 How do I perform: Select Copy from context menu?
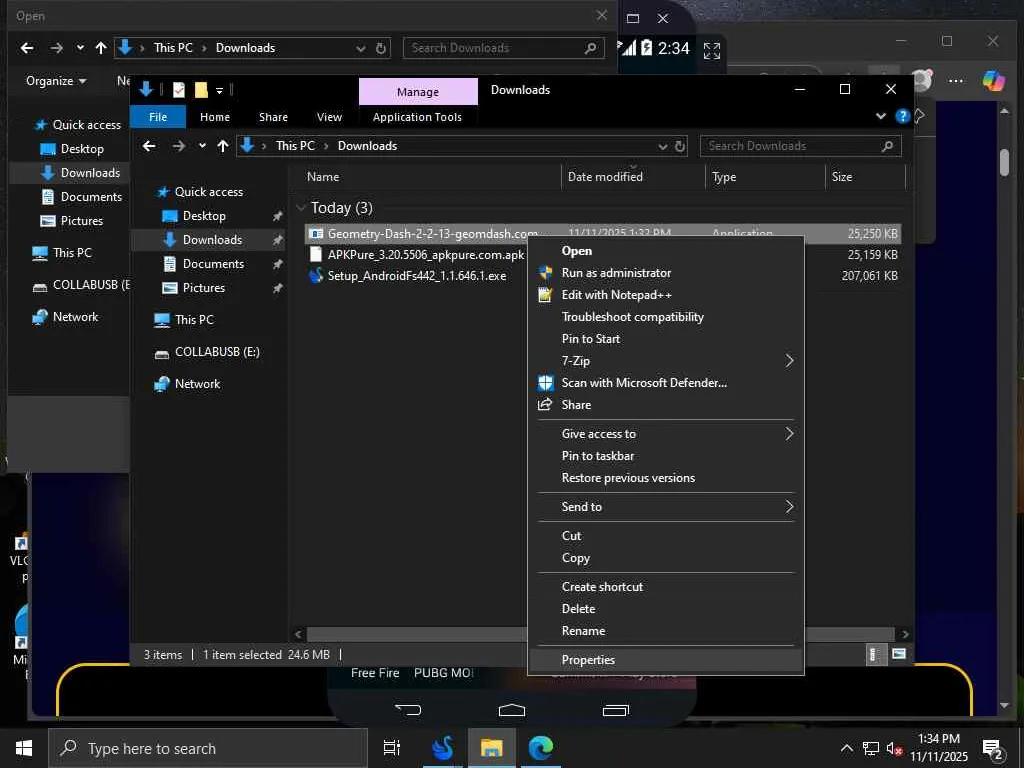tap(575, 558)
